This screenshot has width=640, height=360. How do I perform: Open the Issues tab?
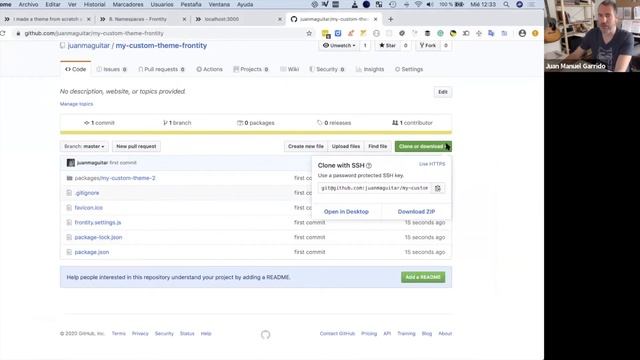pyautogui.click(x=111, y=69)
